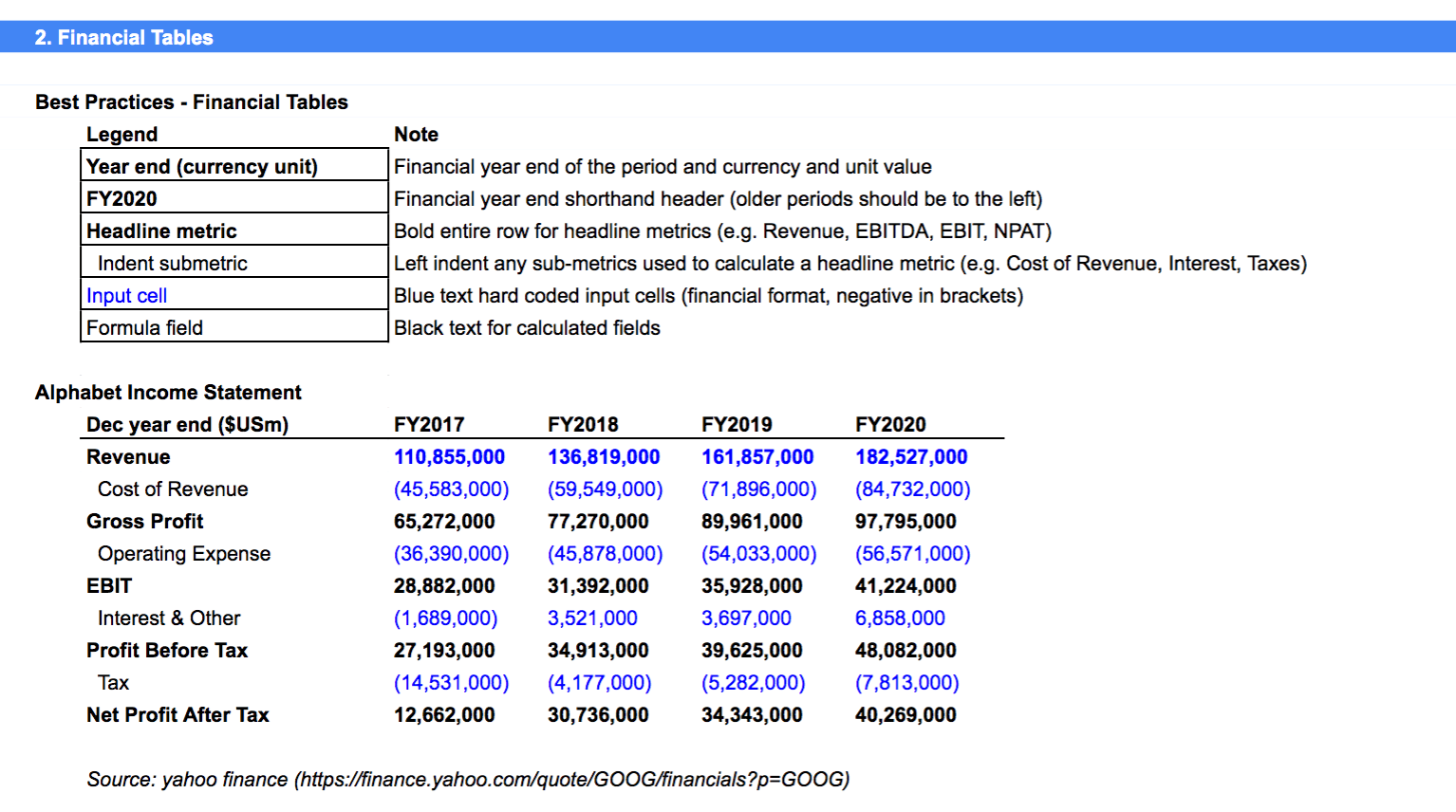Screen dimensions: 1456x812
Task: Select interest value (1,689,000)
Action: pyautogui.click(x=445, y=618)
